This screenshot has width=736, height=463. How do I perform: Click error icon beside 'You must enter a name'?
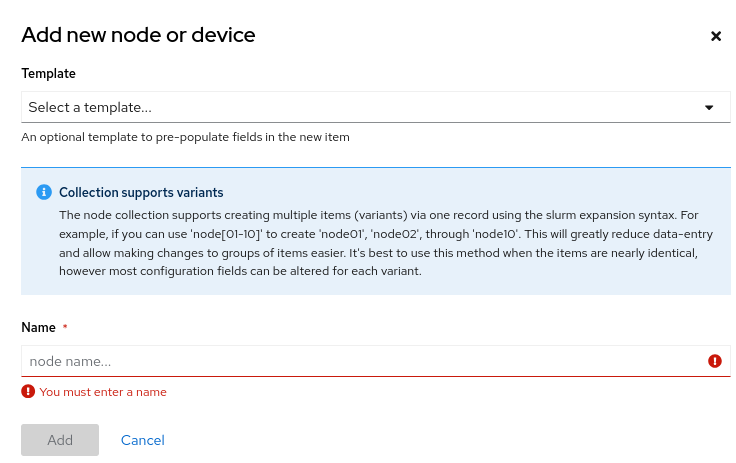(x=28, y=392)
